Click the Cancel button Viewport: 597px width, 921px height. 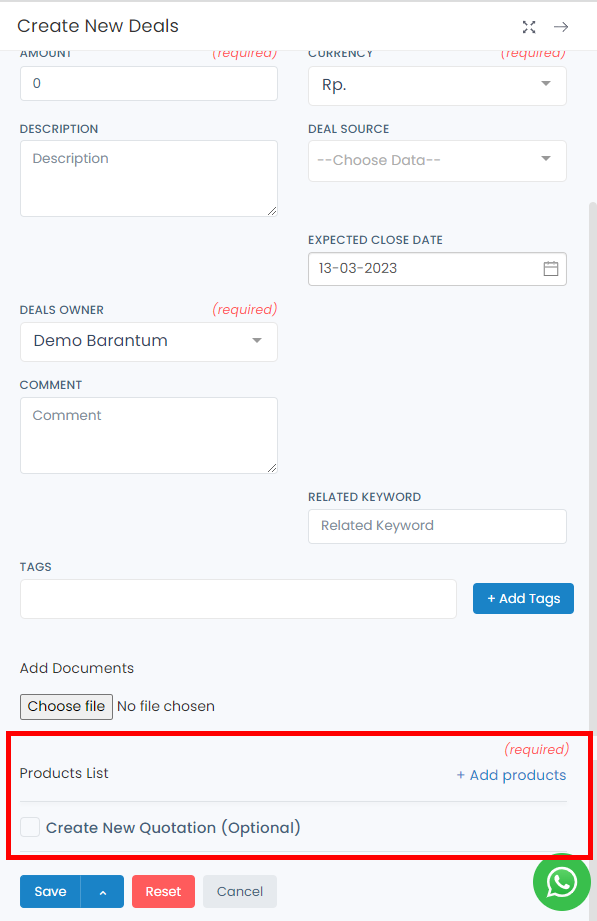click(240, 892)
